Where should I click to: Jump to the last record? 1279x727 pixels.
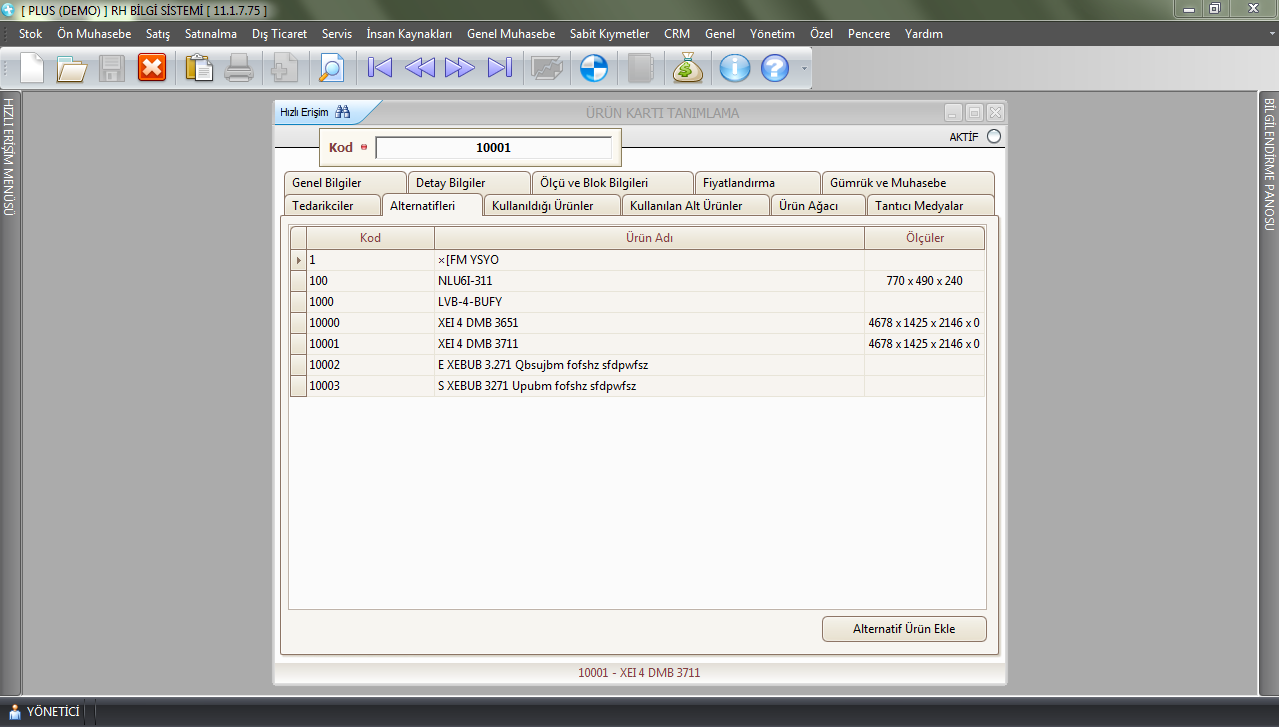(x=499, y=68)
